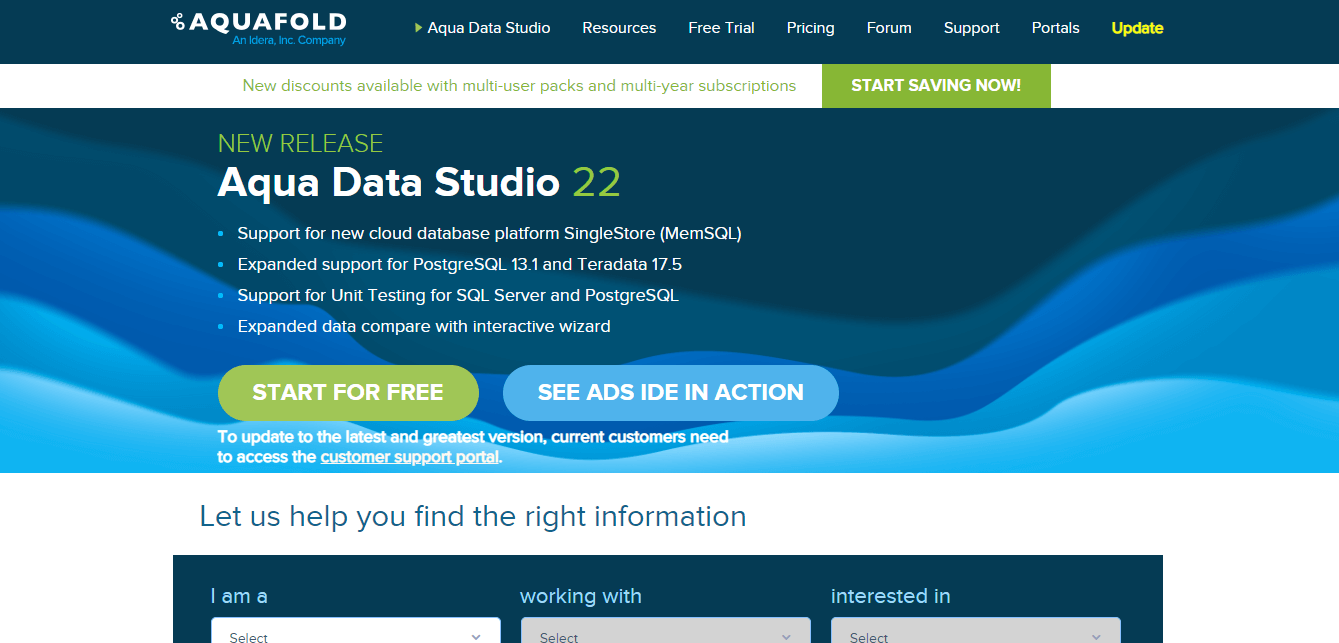Open the Support menu
Screen dimensions: 1339x643
click(971, 28)
